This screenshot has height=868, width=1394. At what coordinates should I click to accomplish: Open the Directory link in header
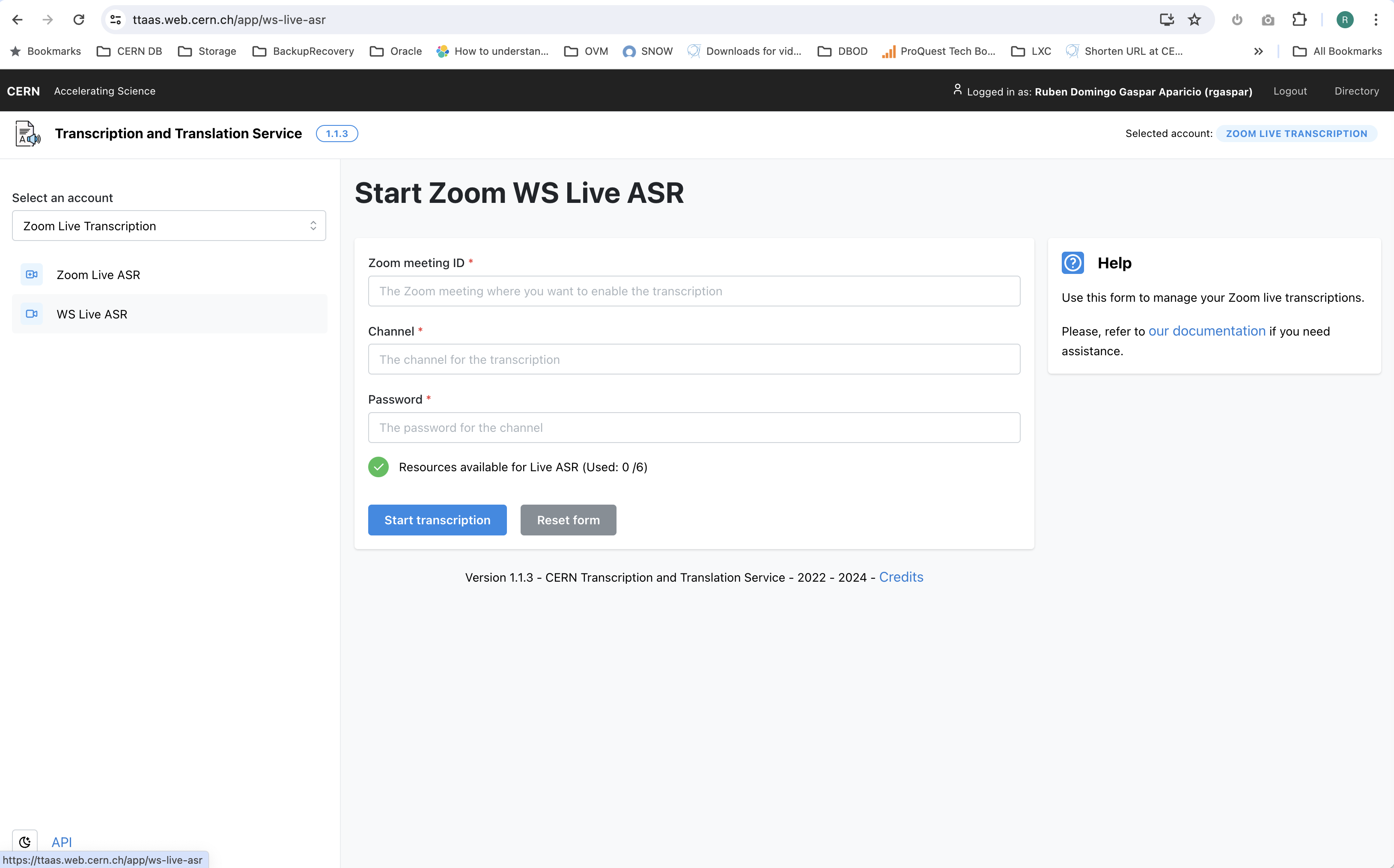click(x=1356, y=91)
